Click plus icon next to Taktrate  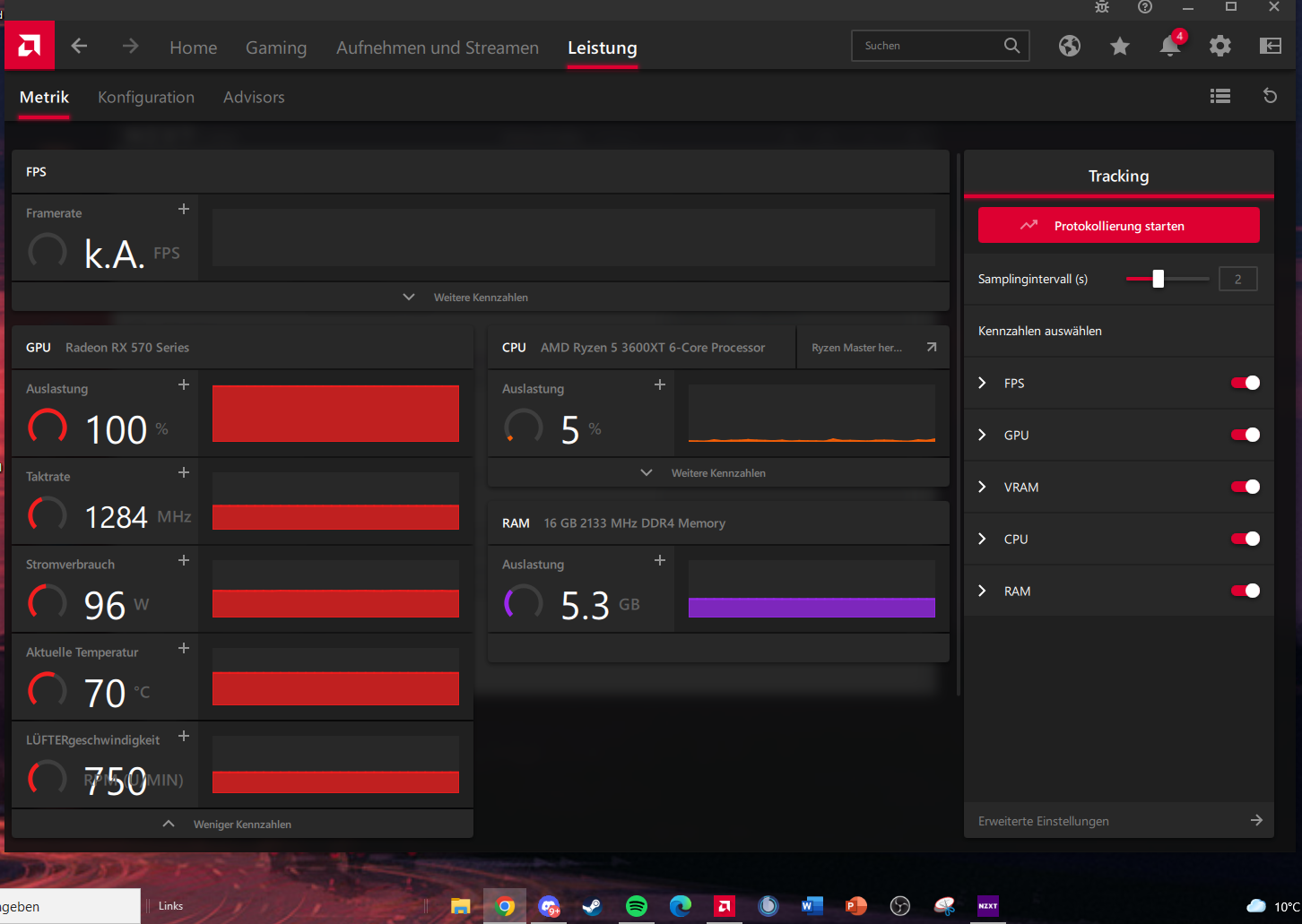(x=184, y=472)
